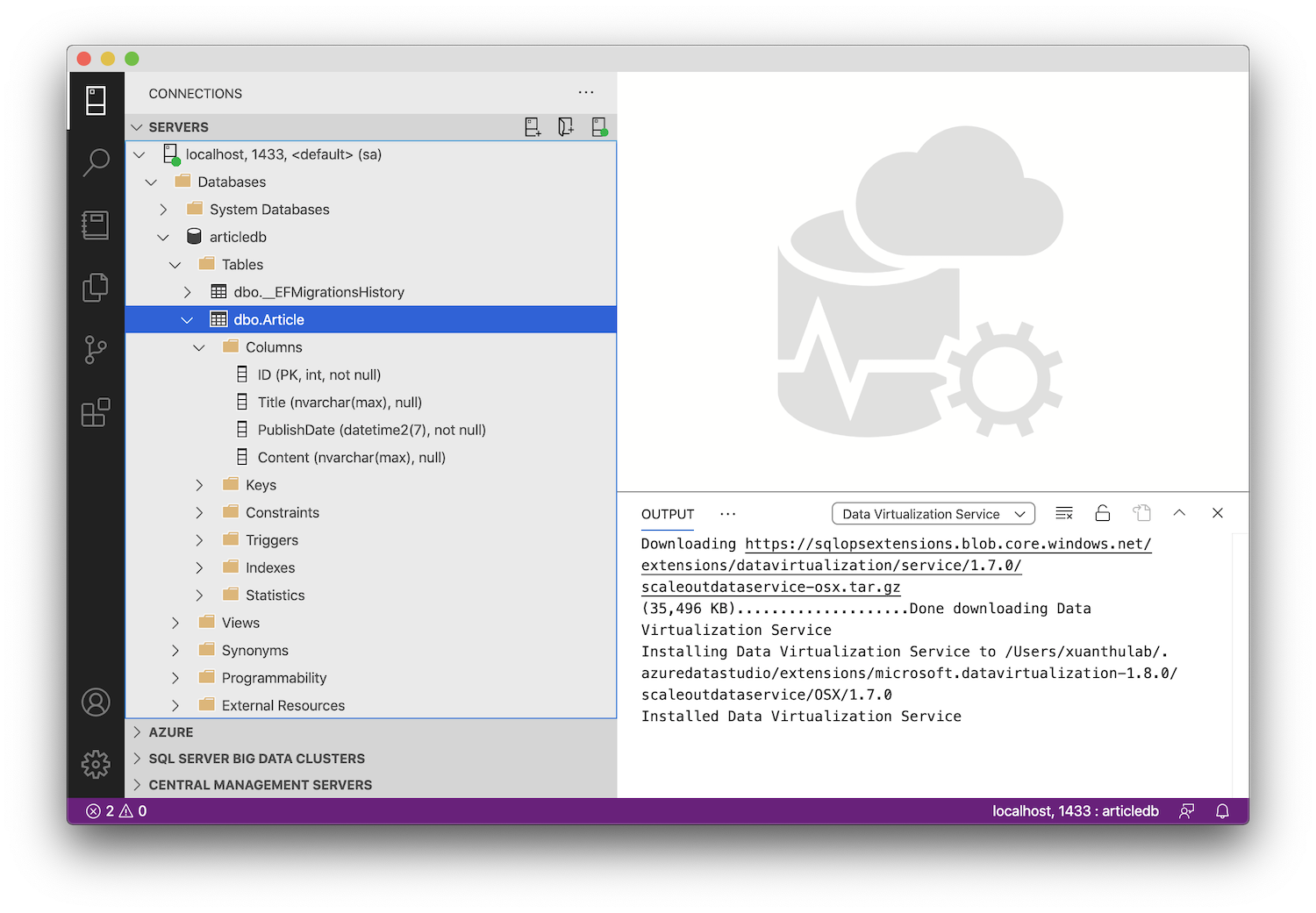The height and width of the screenshot is (913, 1316).
Task: Expand the System Databases folder
Action: click(x=163, y=210)
